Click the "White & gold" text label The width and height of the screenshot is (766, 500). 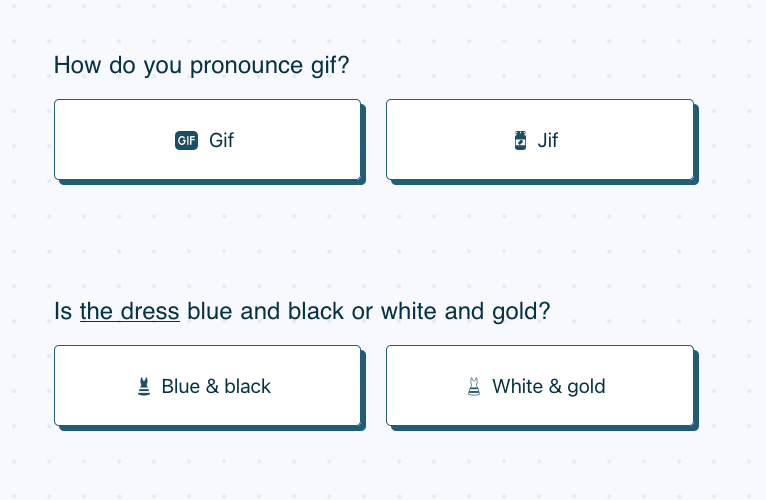coord(549,386)
